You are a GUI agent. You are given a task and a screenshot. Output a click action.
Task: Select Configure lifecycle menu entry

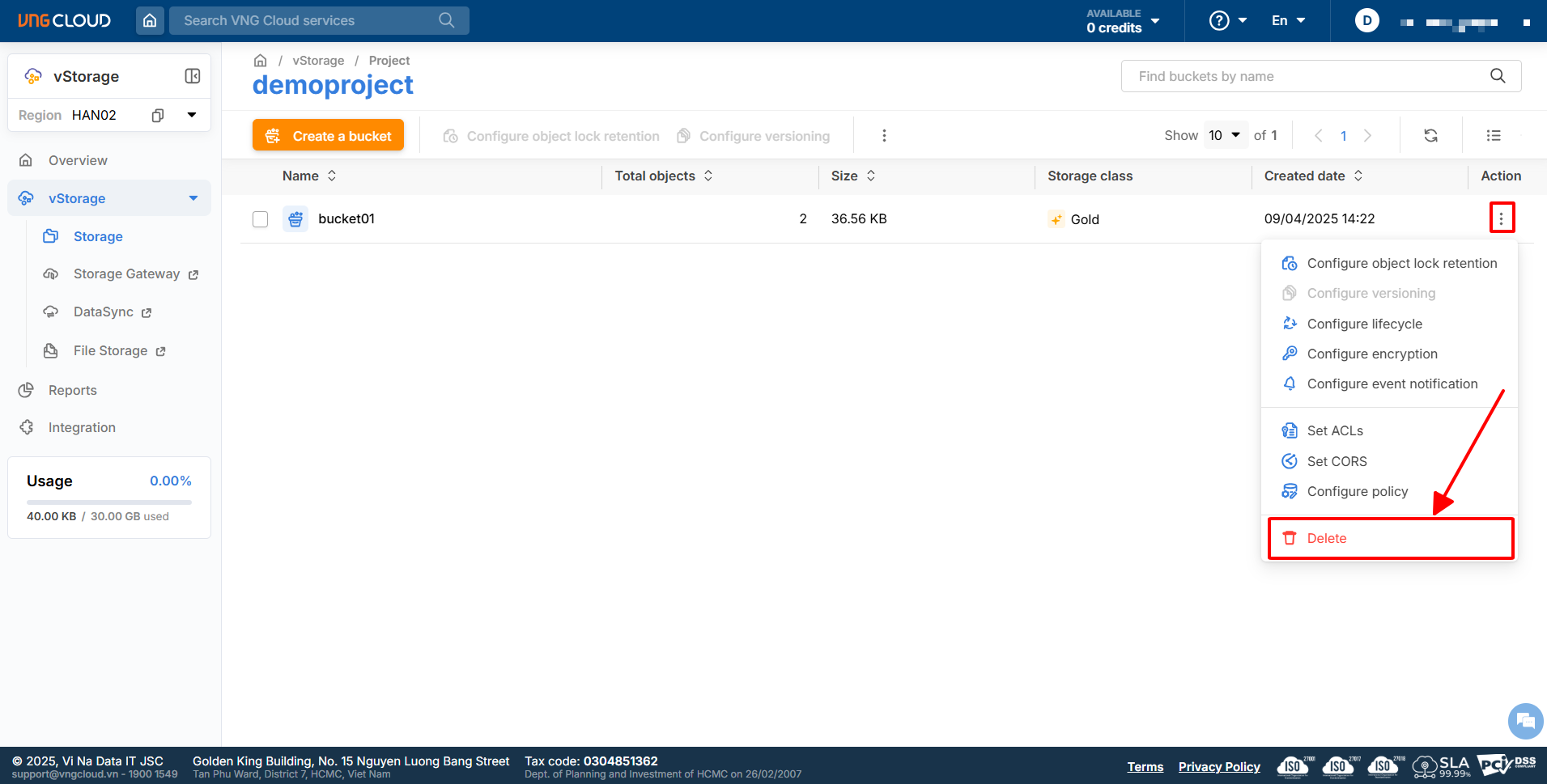[x=1364, y=324]
